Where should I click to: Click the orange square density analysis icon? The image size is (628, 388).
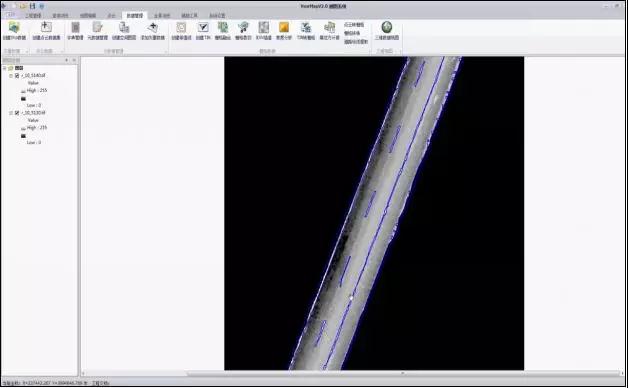click(284, 27)
